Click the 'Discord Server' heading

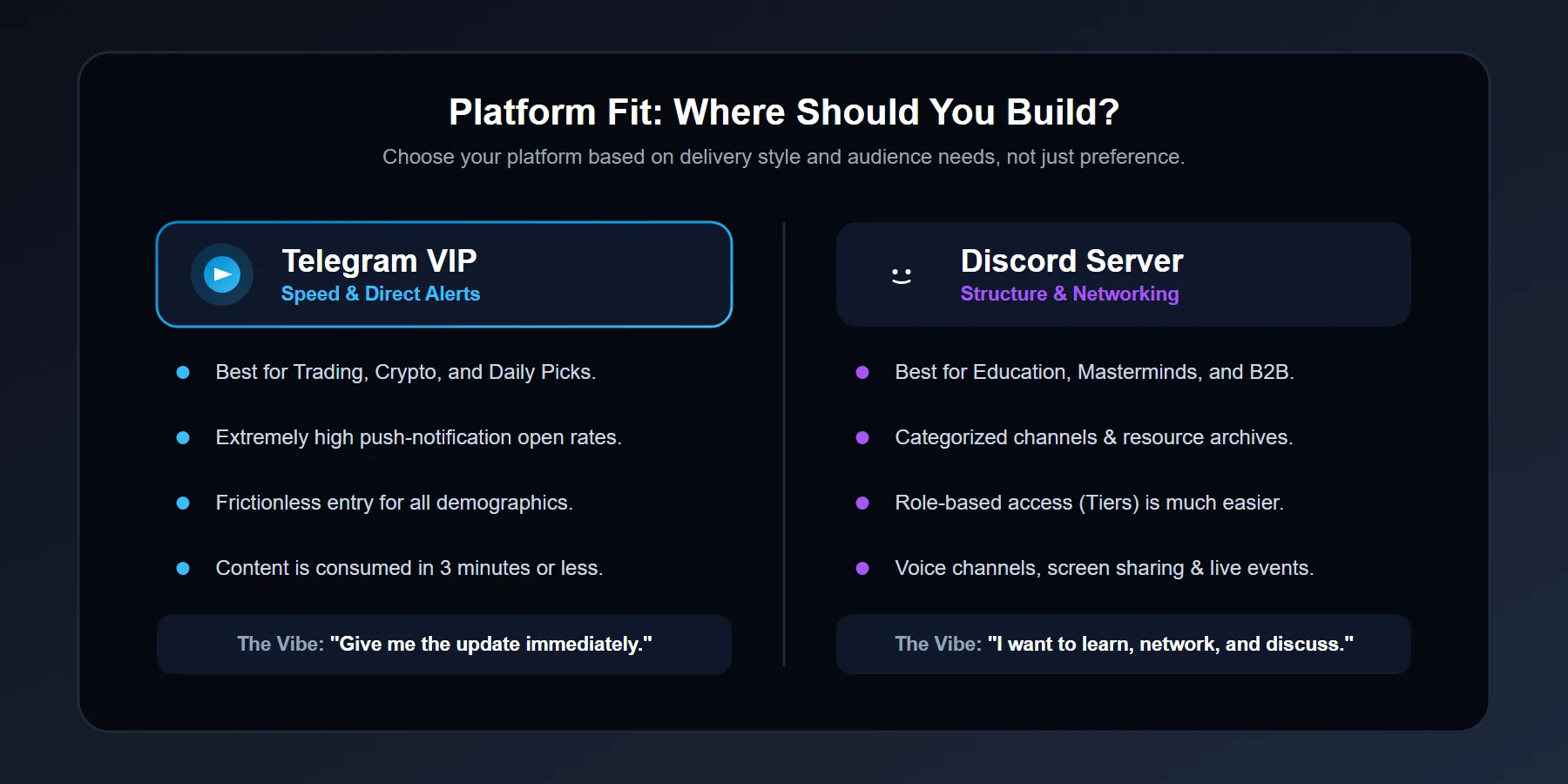click(x=1071, y=260)
